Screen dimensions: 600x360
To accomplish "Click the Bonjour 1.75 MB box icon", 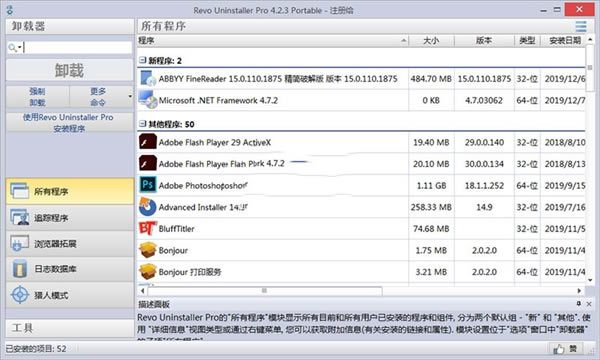I will click(x=148, y=250).
